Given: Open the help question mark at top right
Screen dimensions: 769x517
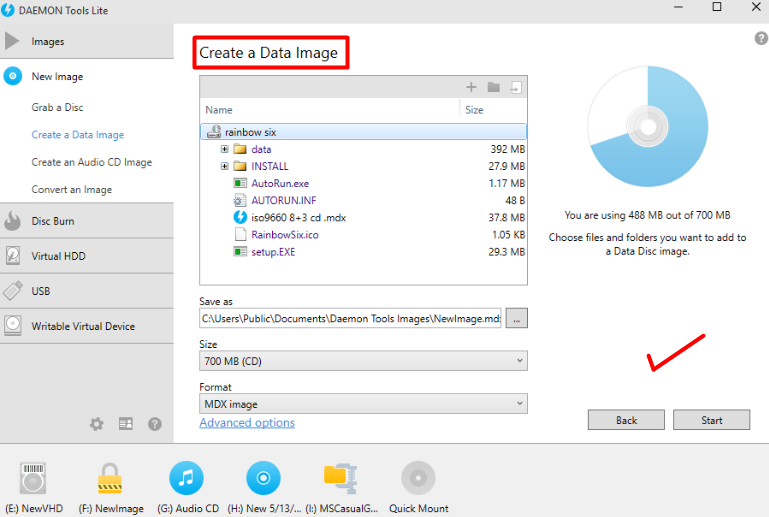Looking at the screenshot, I should [761, 38].
